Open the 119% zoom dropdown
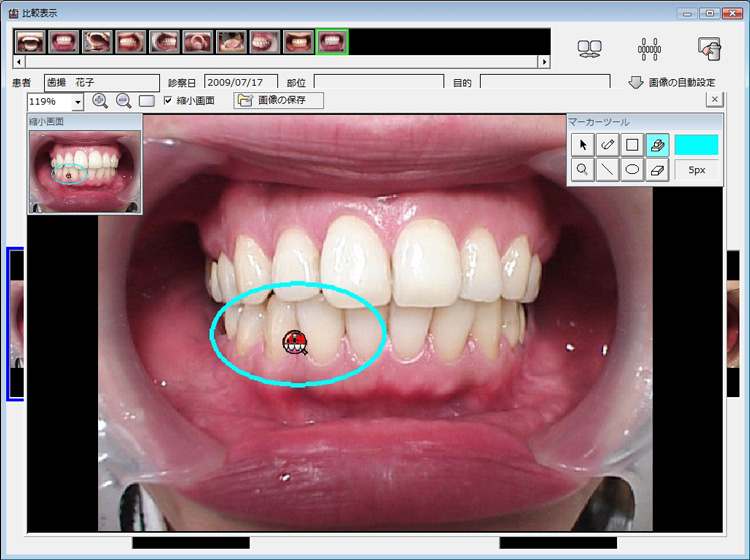 [77, 102]
